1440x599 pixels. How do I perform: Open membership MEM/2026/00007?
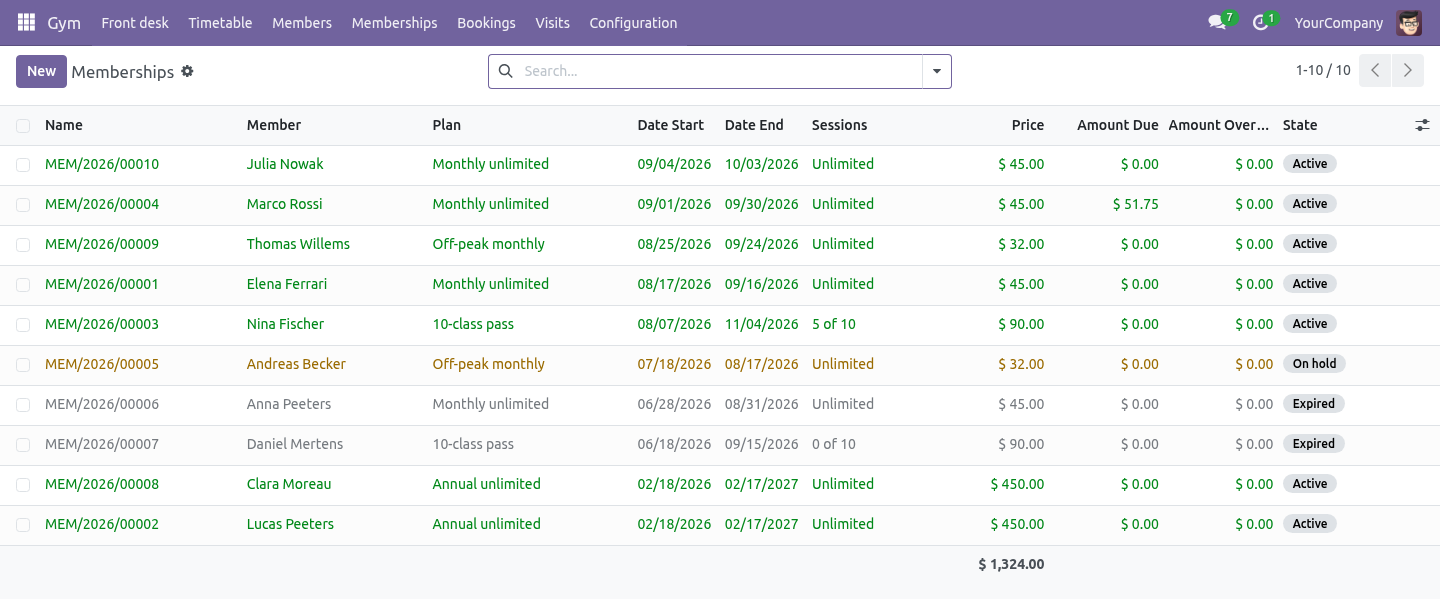point(102,444)
